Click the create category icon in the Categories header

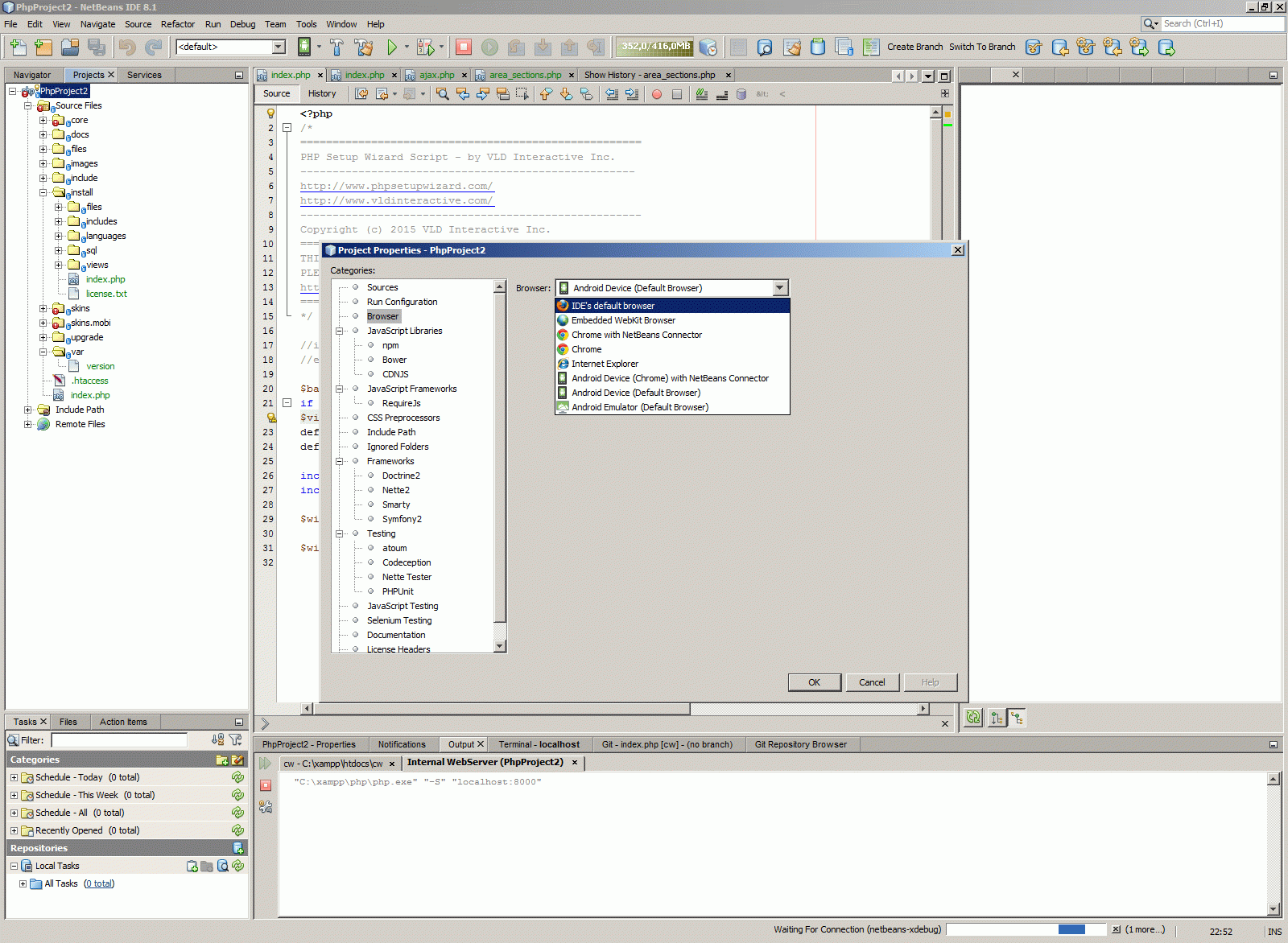(x=222, y=760)
